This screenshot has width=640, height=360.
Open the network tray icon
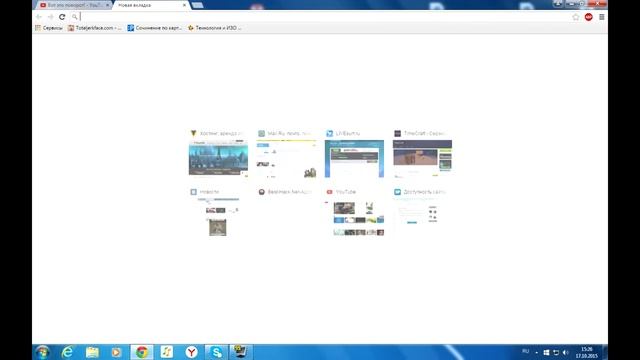click(556, 352)
